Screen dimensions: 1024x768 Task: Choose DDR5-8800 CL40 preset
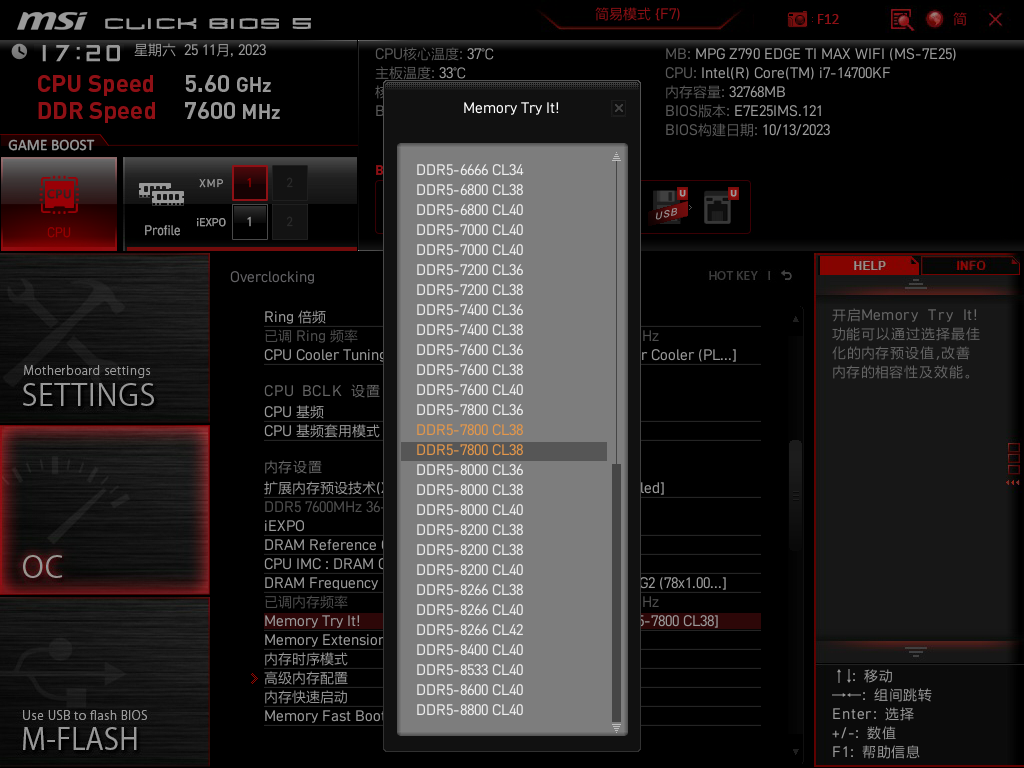coord(470,710)
